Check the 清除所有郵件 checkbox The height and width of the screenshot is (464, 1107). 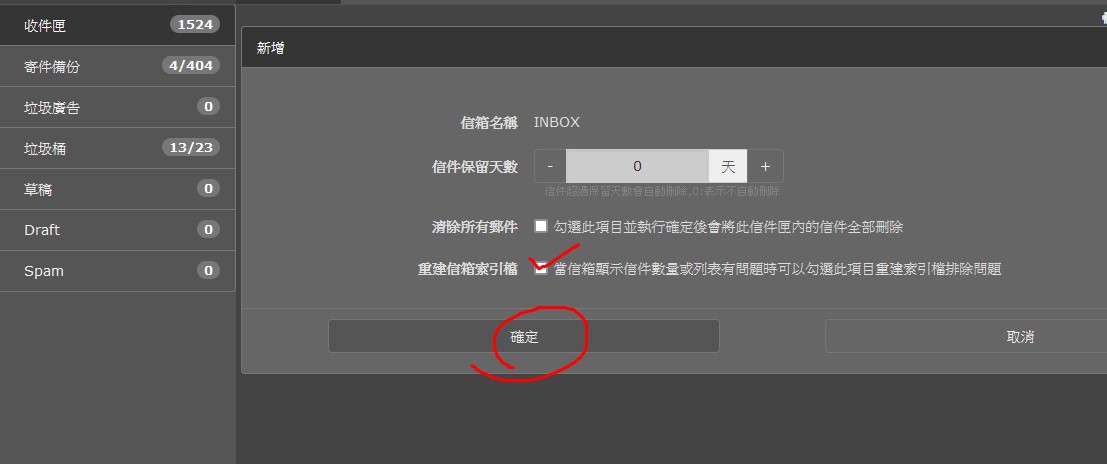click(541, 227)
